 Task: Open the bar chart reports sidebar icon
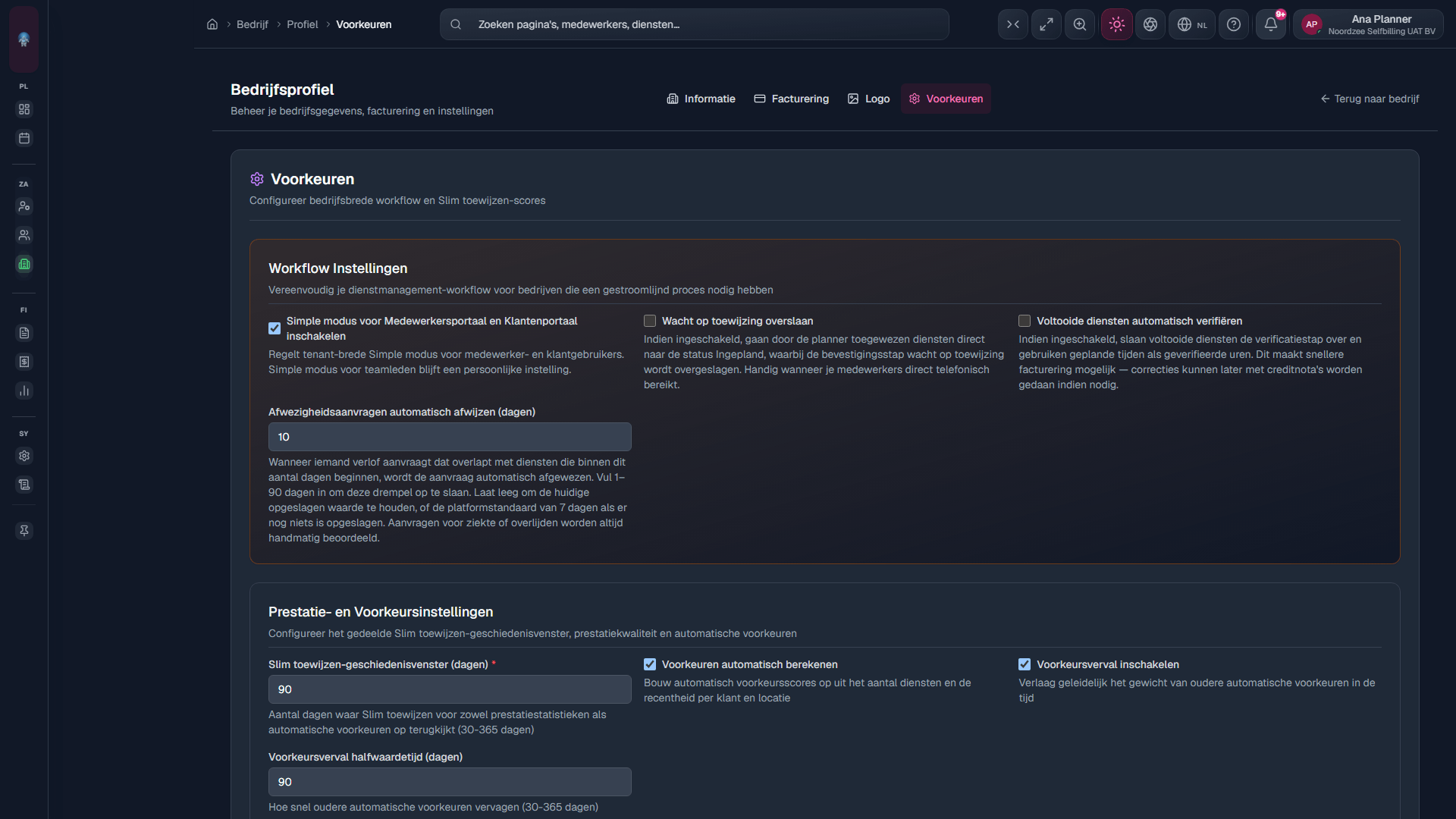[24, 391]
